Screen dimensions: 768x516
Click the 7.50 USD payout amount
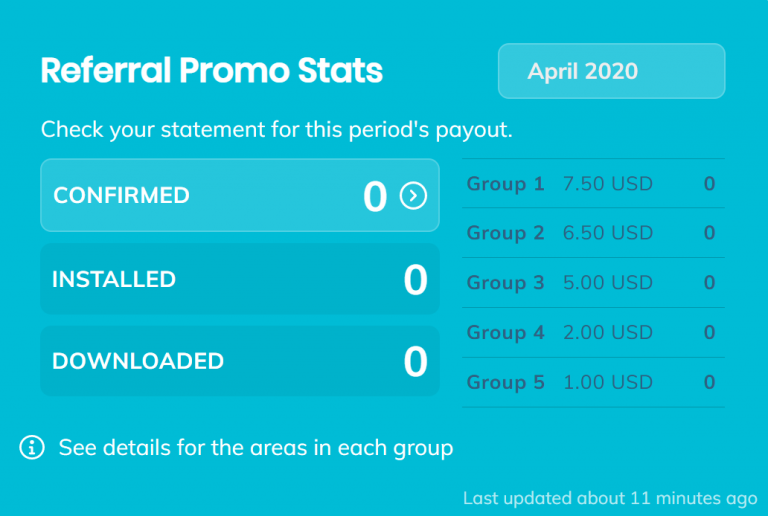[x=608, y=184]
